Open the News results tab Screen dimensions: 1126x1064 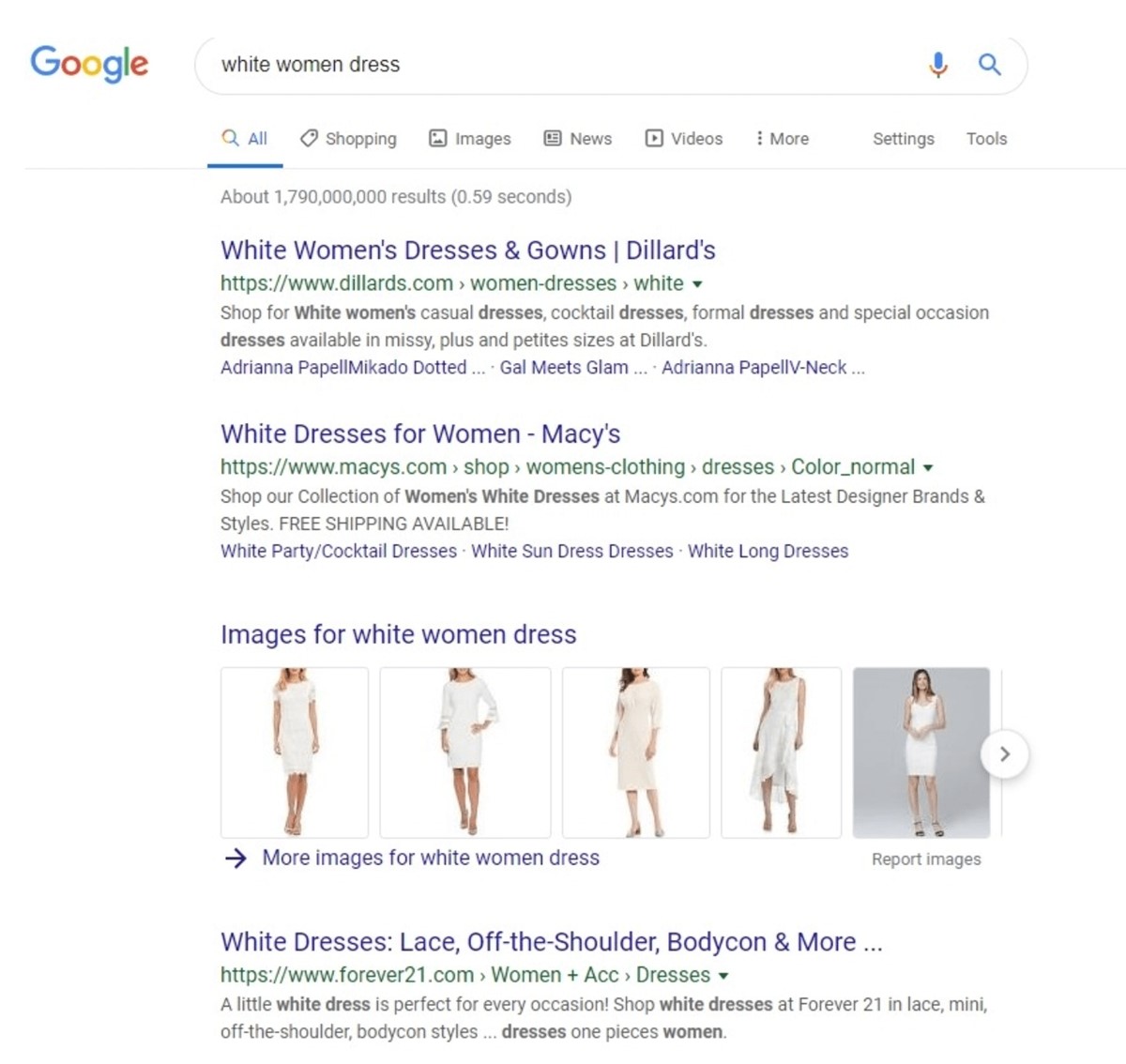click(x=578, y=139)
